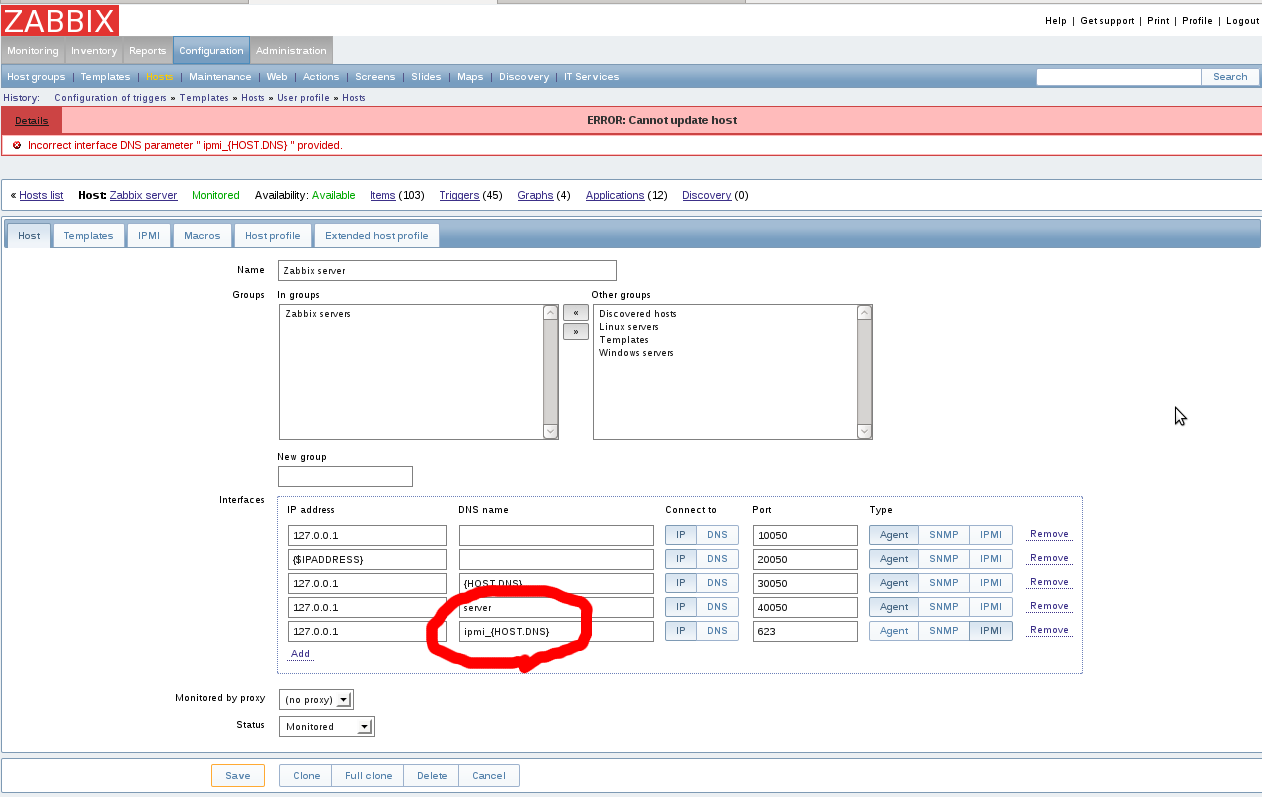
Task: Choose Agent type for port 40050 interface
Action: click(x=894, y=607)
